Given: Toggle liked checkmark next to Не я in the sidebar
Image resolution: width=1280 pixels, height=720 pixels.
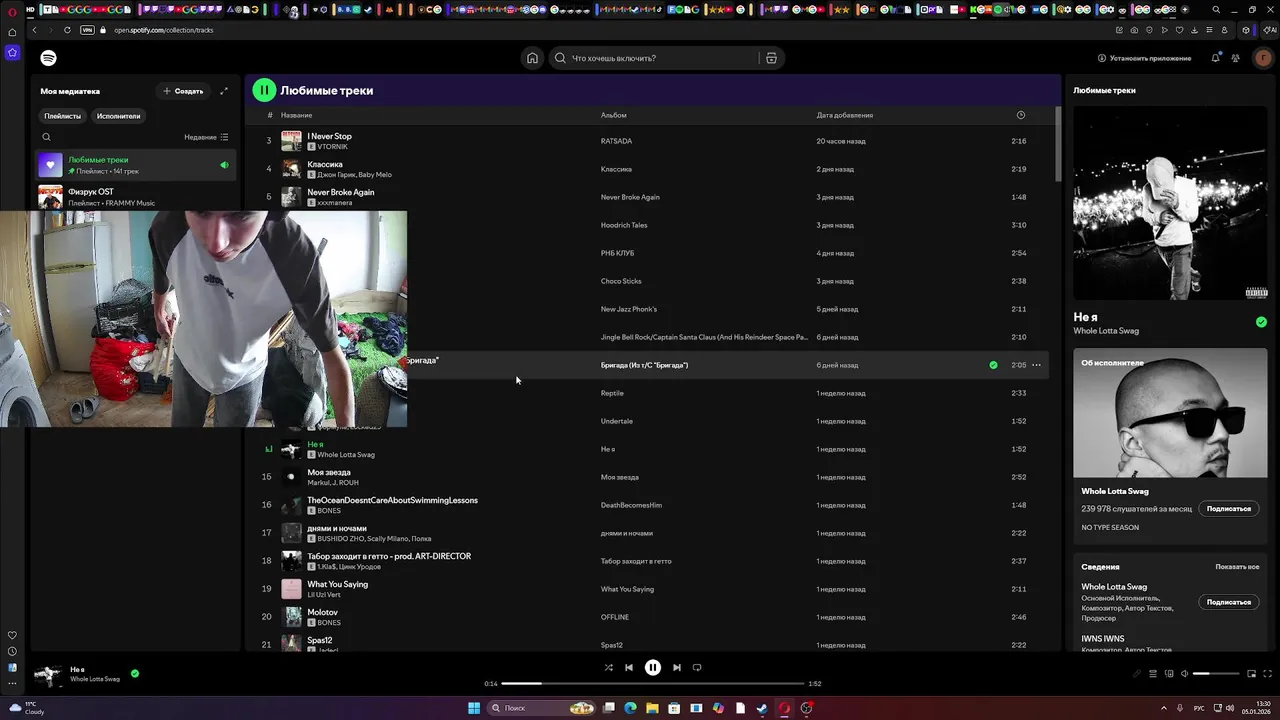Looking at the screenshot, I should click(1261, 322).
